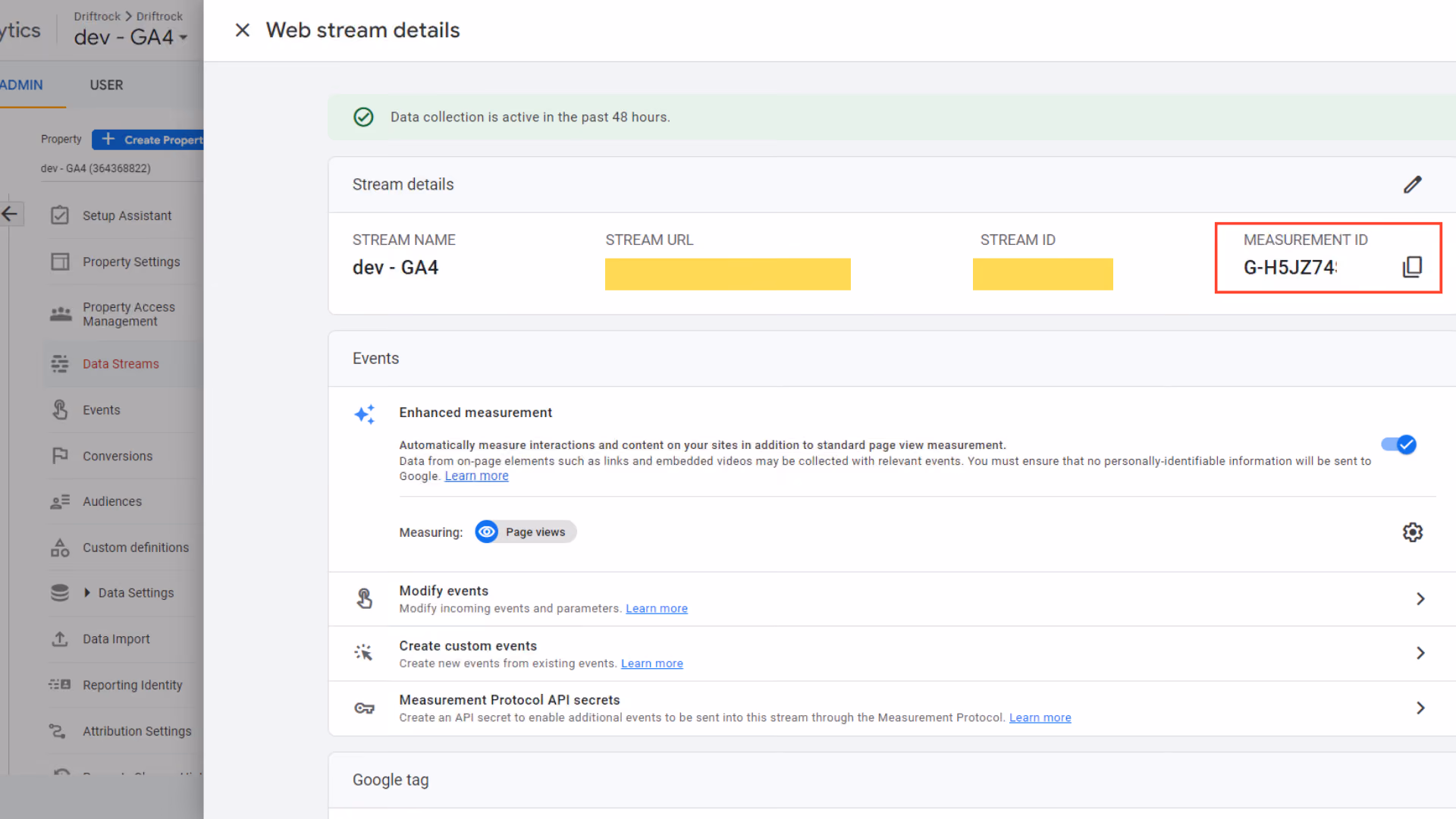
Task: Click the Setup Assistant checkbox icon
Action: click(60, 215)
